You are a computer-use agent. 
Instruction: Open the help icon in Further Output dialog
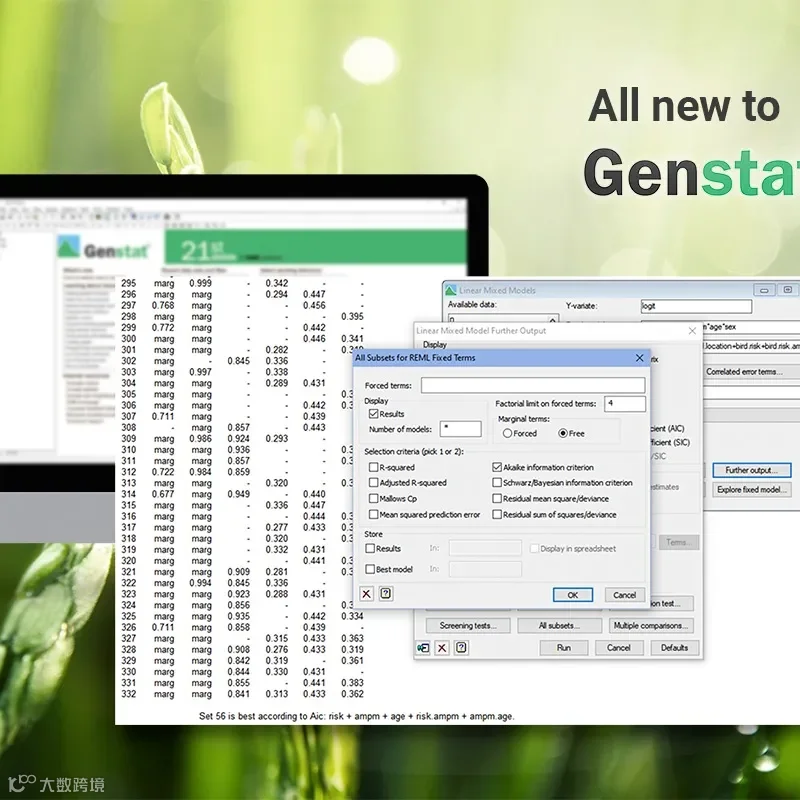tap(461, 648)
